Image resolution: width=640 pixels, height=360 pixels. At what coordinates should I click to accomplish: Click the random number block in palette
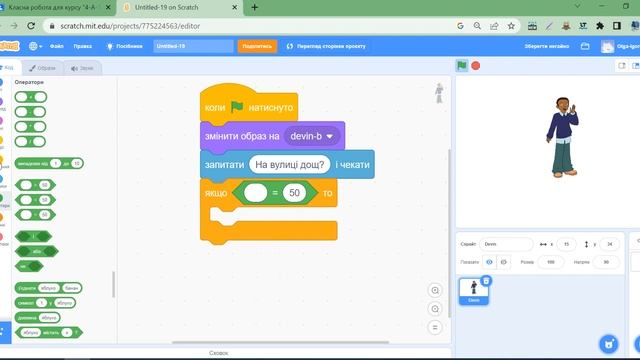49,163
